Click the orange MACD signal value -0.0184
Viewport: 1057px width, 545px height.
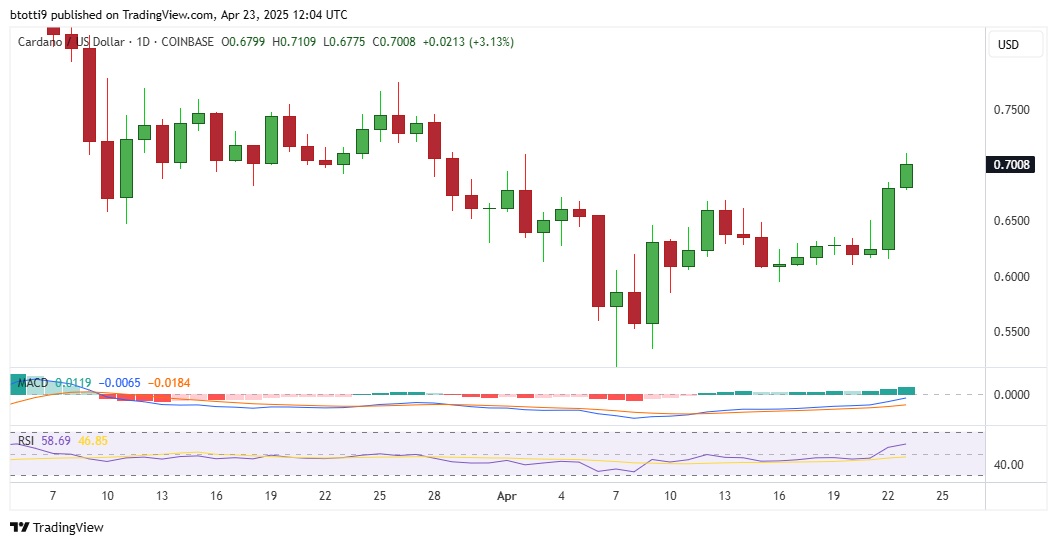tap(169, 382)
